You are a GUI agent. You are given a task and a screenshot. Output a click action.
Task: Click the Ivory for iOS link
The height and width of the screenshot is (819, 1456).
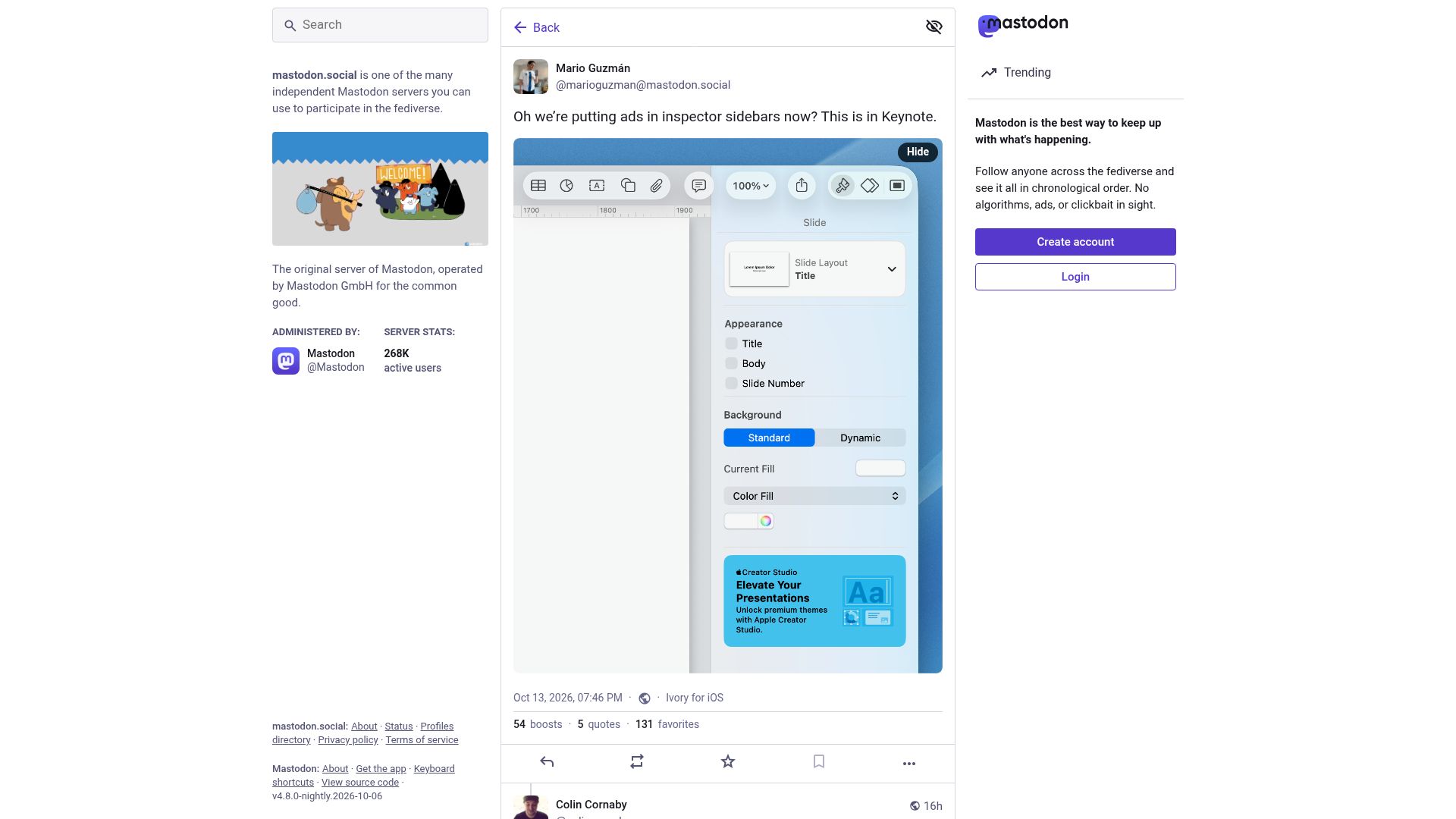(695, 698)
